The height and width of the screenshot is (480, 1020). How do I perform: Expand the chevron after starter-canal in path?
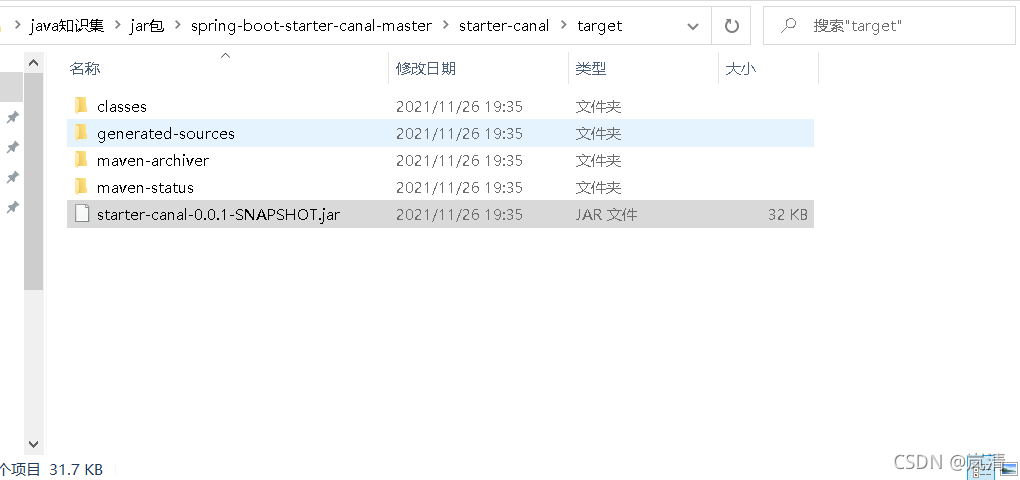tap(563, 26)
